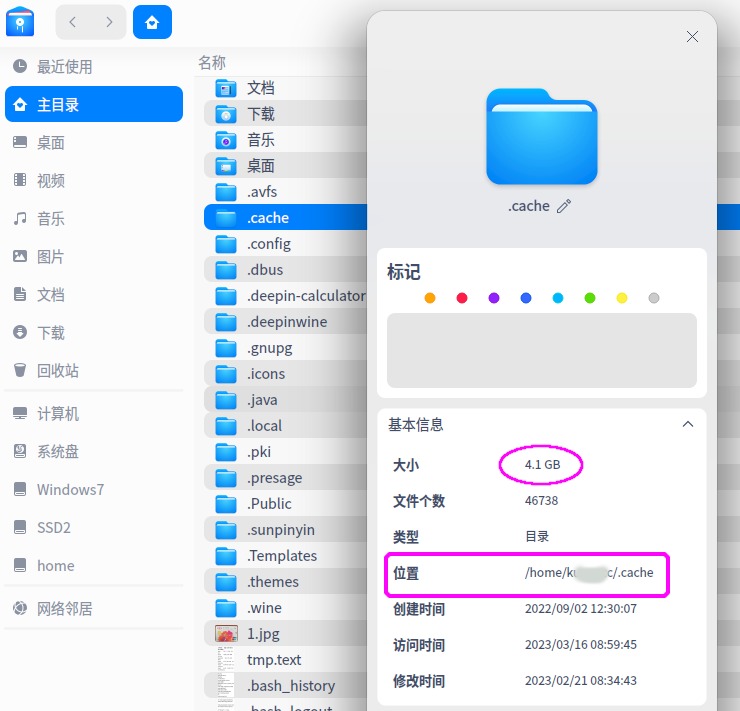Select the .dbus folder
Screen dimensions: 740x711
(x=286, y=270)
